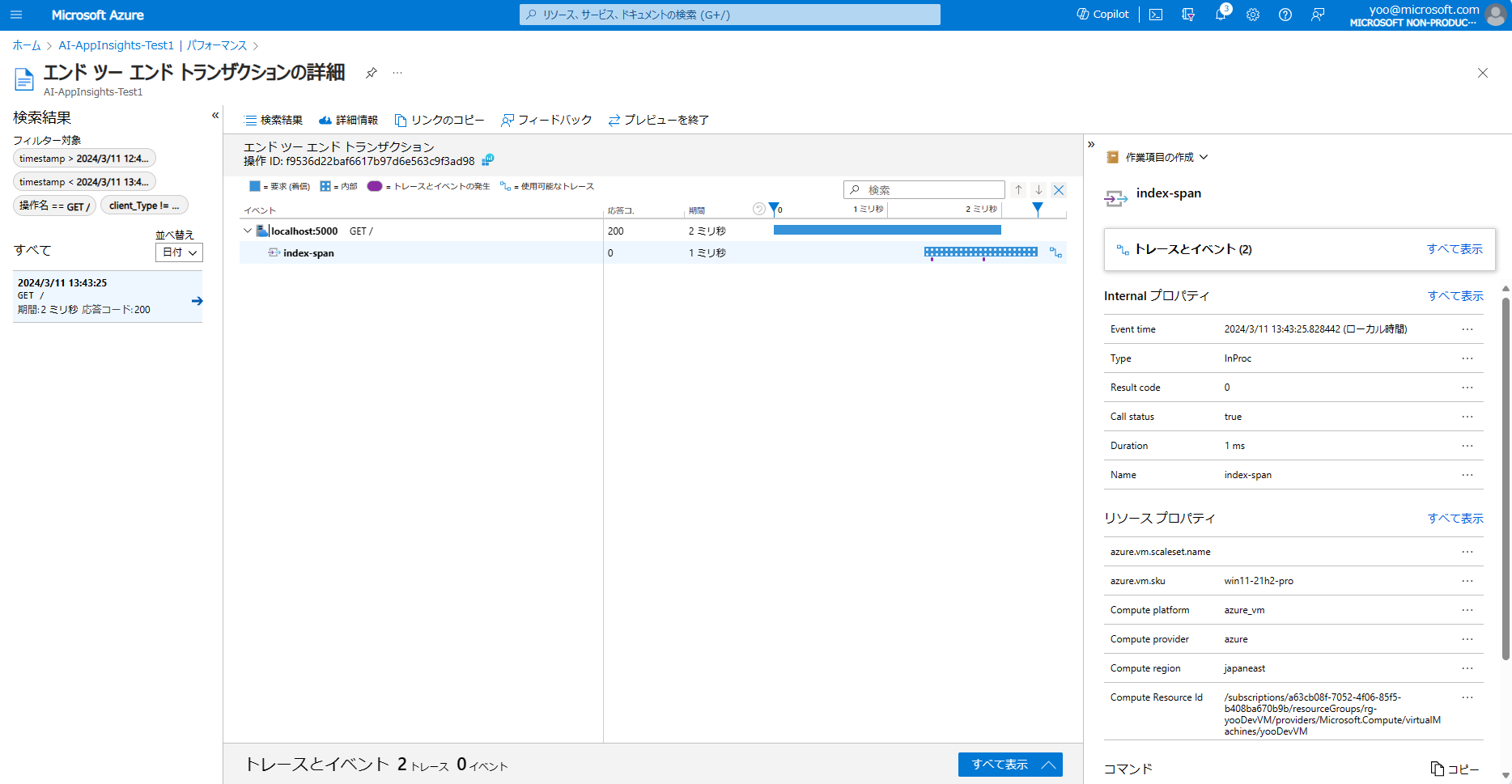
Task: Collapse the localhost:5000 GET / row
Action: [x=247, y=230]
